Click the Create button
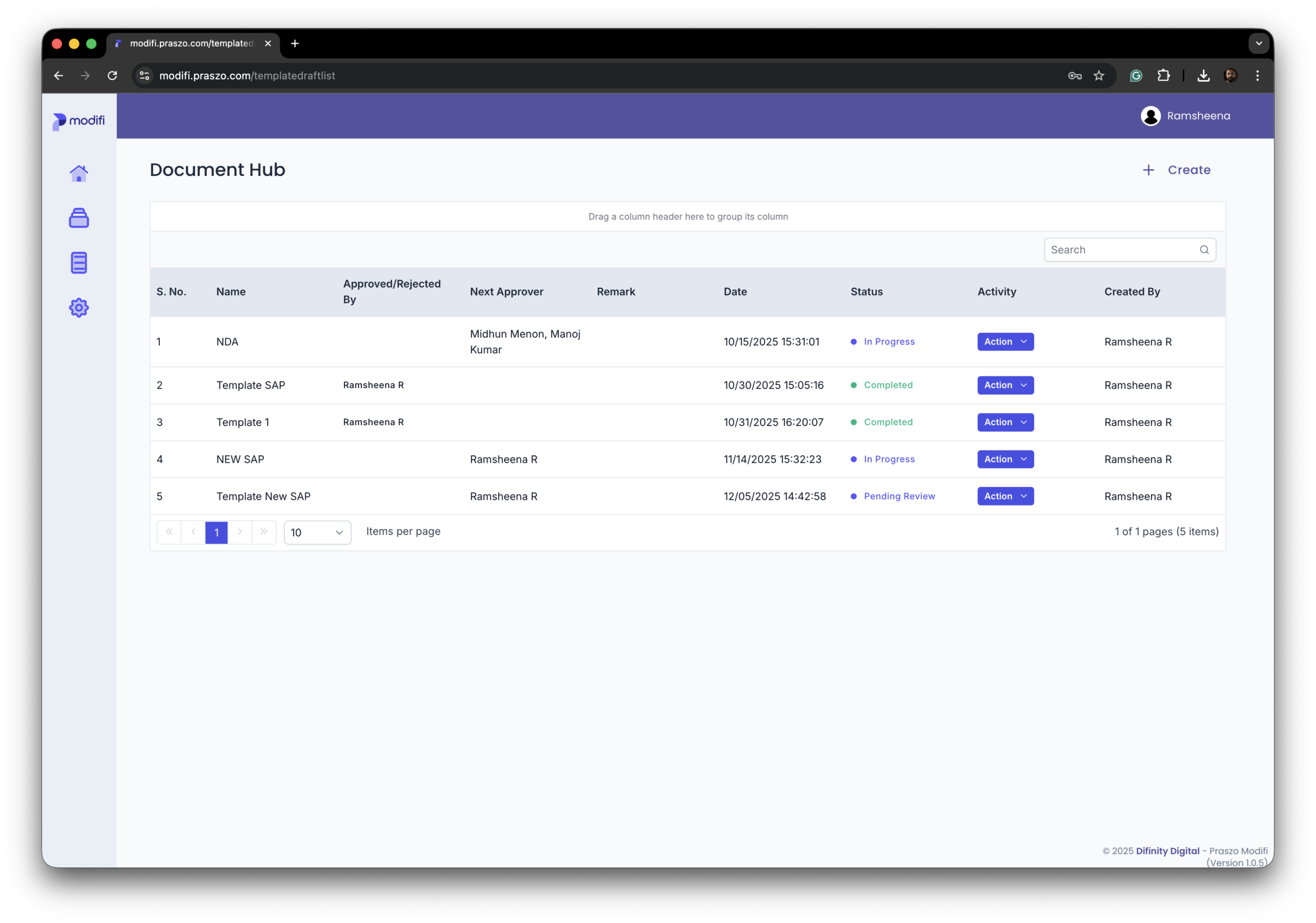The height and width of the screenshot is (923, 1316). point(1176,170)
